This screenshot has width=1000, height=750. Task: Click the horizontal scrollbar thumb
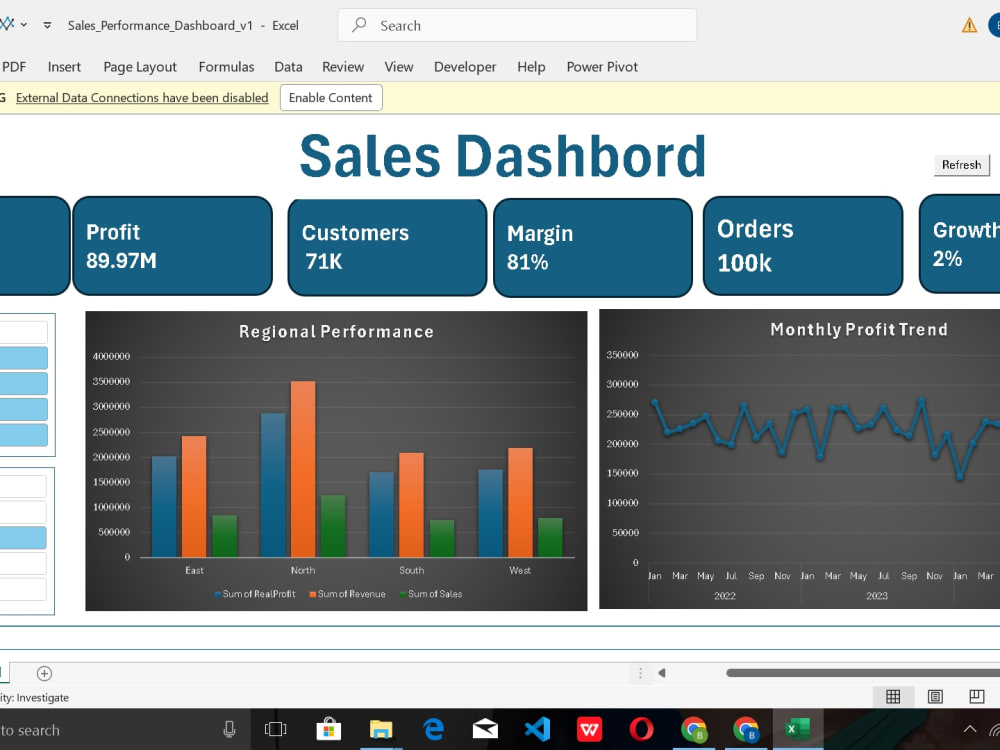click(863, 673)
